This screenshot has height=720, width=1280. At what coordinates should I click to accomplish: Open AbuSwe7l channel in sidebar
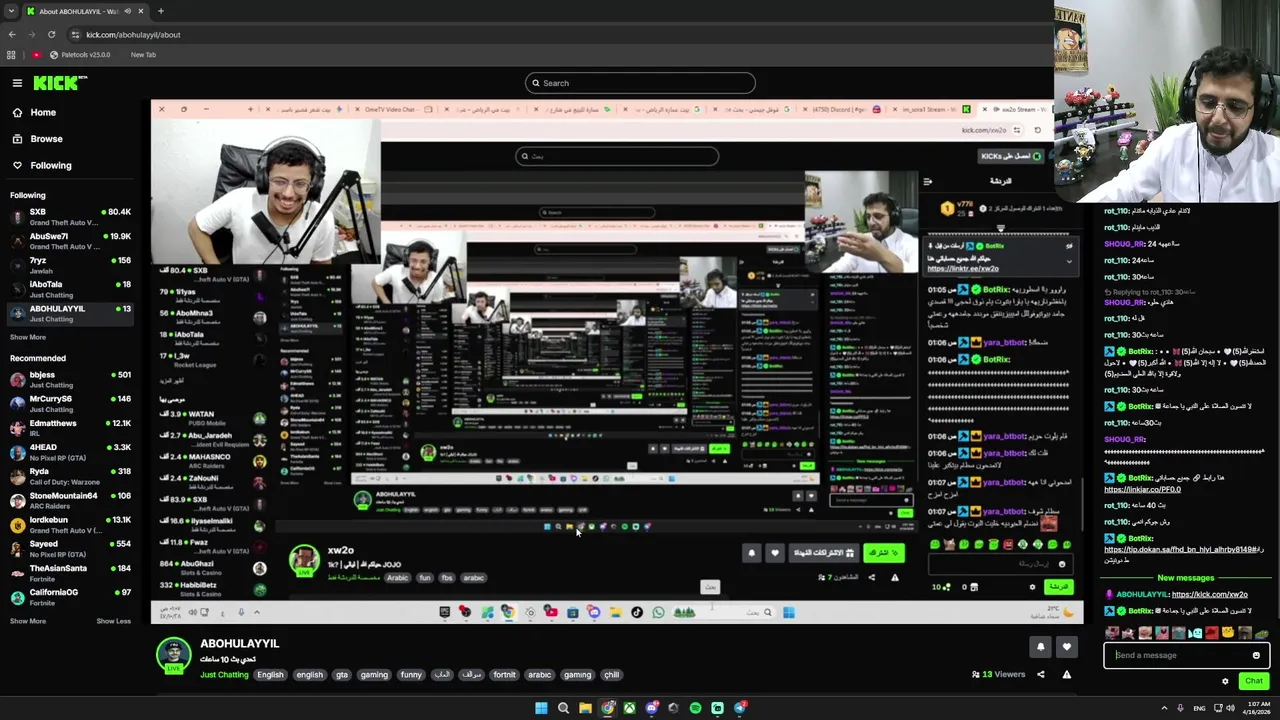pyautogui.click(x=70, y=241)
